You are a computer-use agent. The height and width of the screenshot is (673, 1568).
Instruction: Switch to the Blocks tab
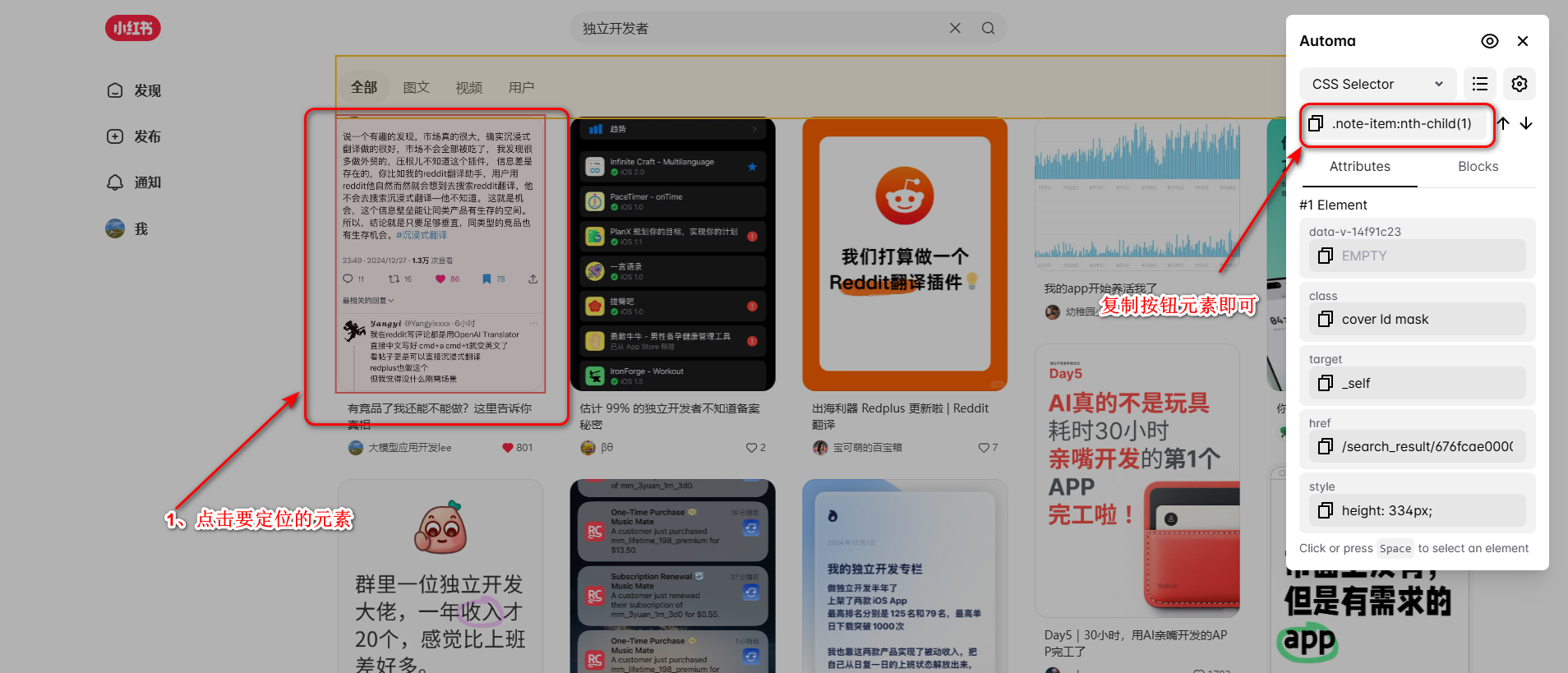click(x=1478, y=166)
